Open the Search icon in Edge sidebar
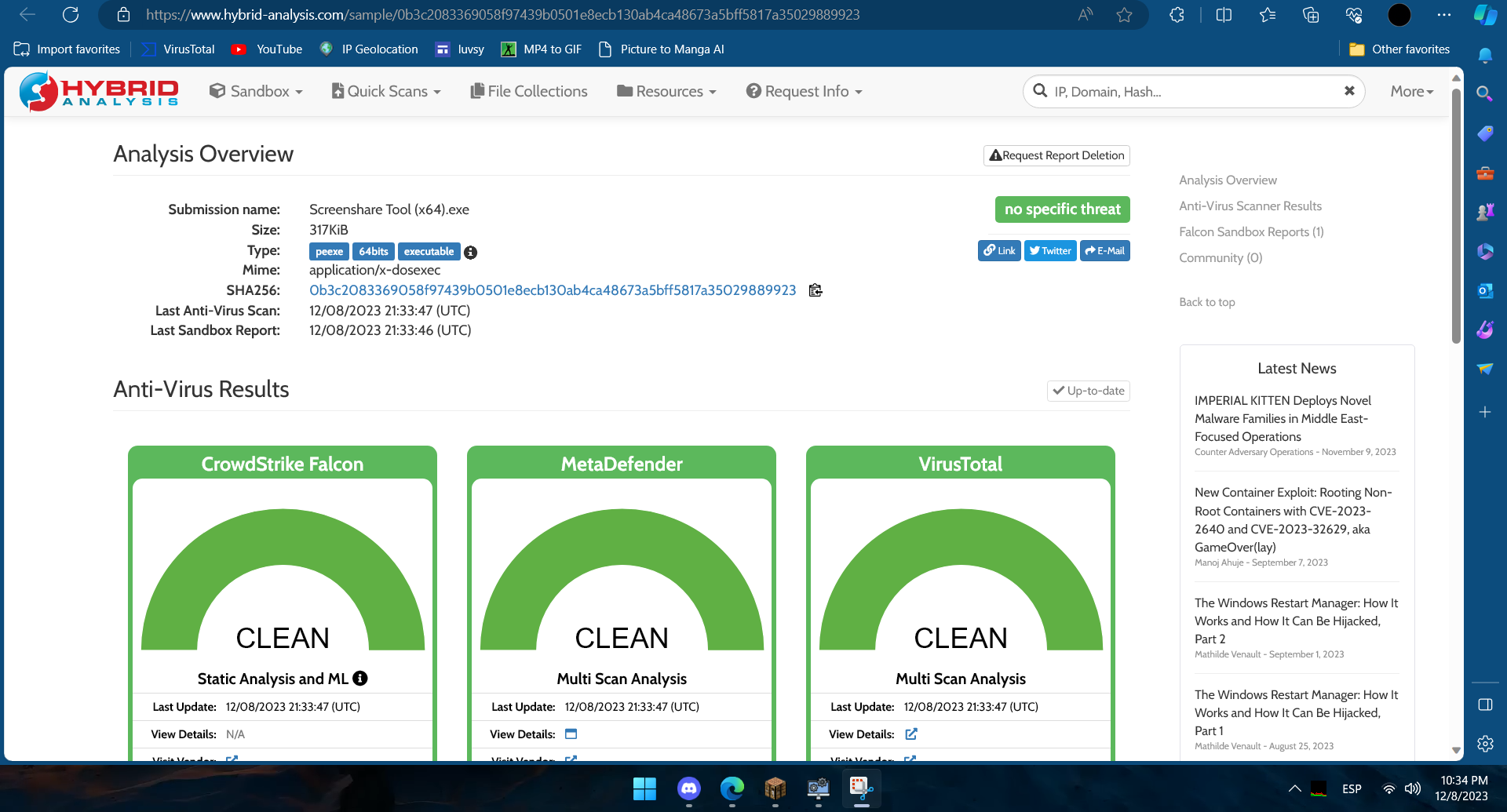The image size is (1507, 812). [1485, 94]
